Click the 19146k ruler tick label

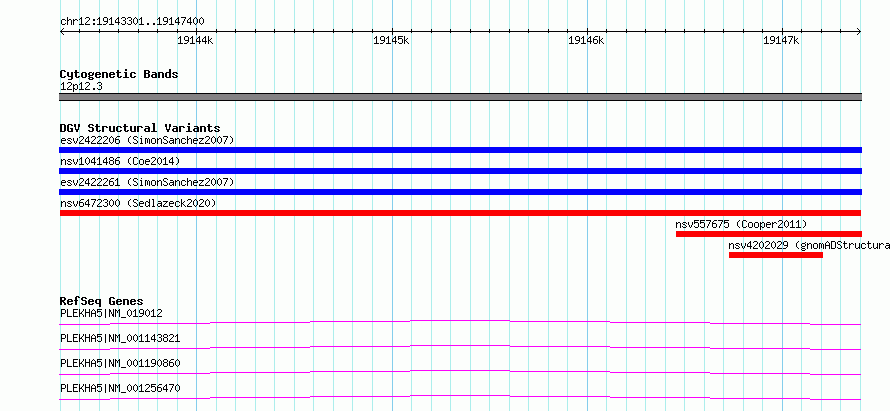(x=586, y=40)
